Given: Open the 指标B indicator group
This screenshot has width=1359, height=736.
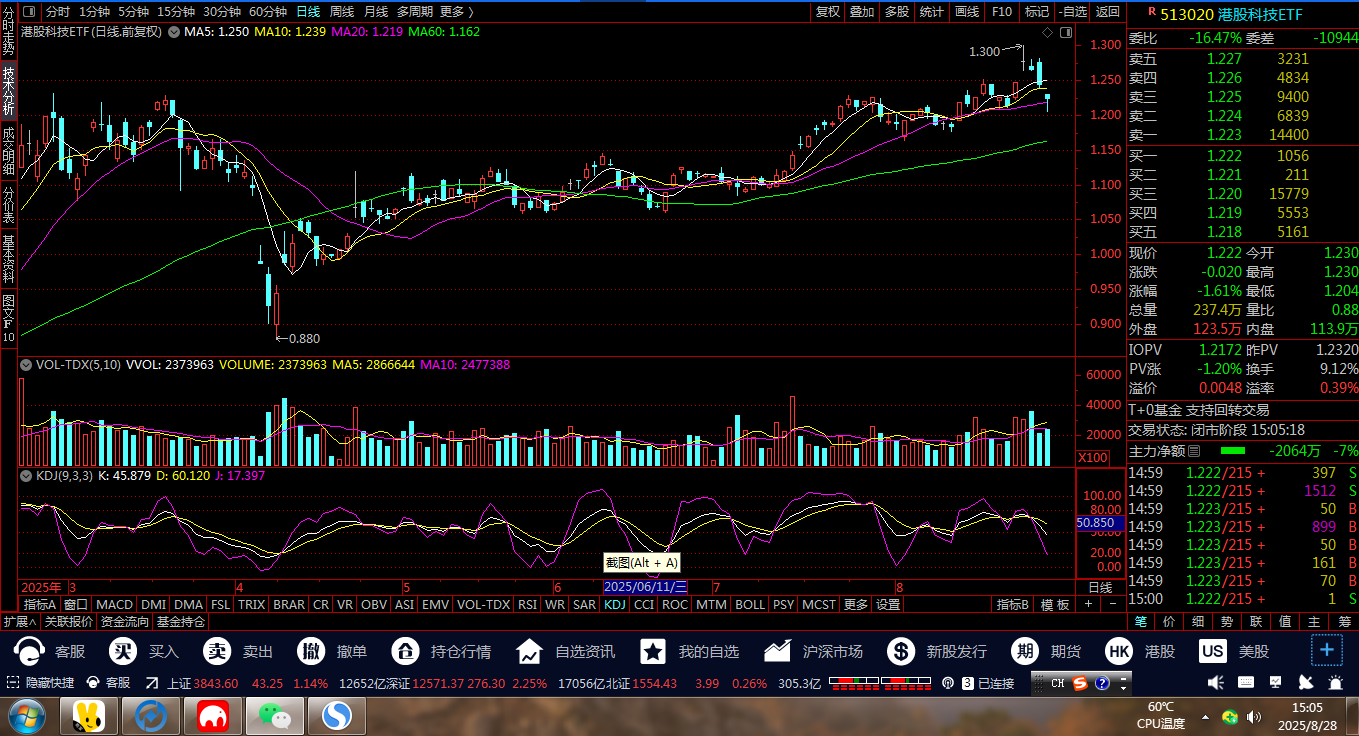Looking at the screenshot, I should (1012, 604).
